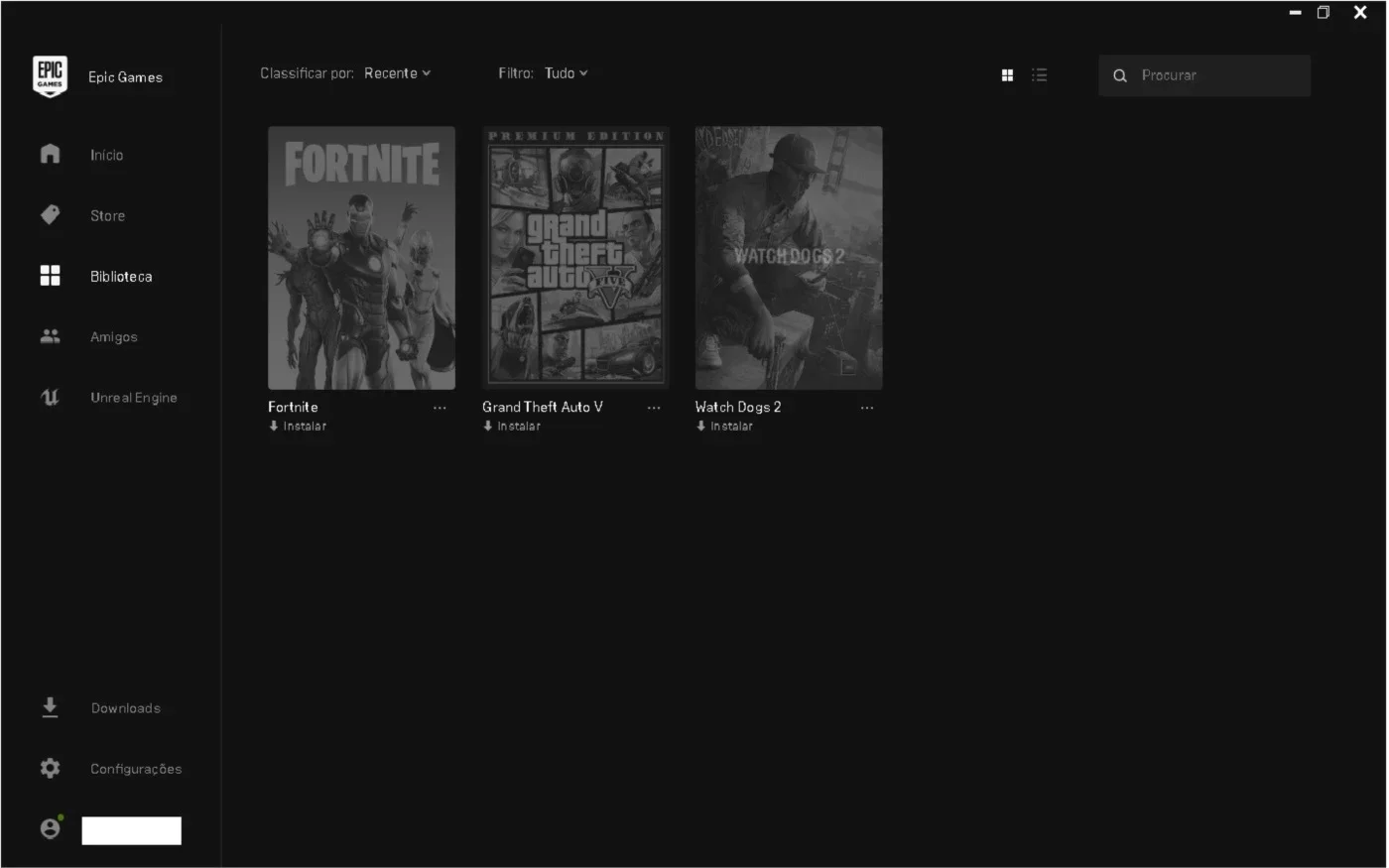This screenshot has height=868, width=1389.
Task: Open the Store section
Action: 108,215
